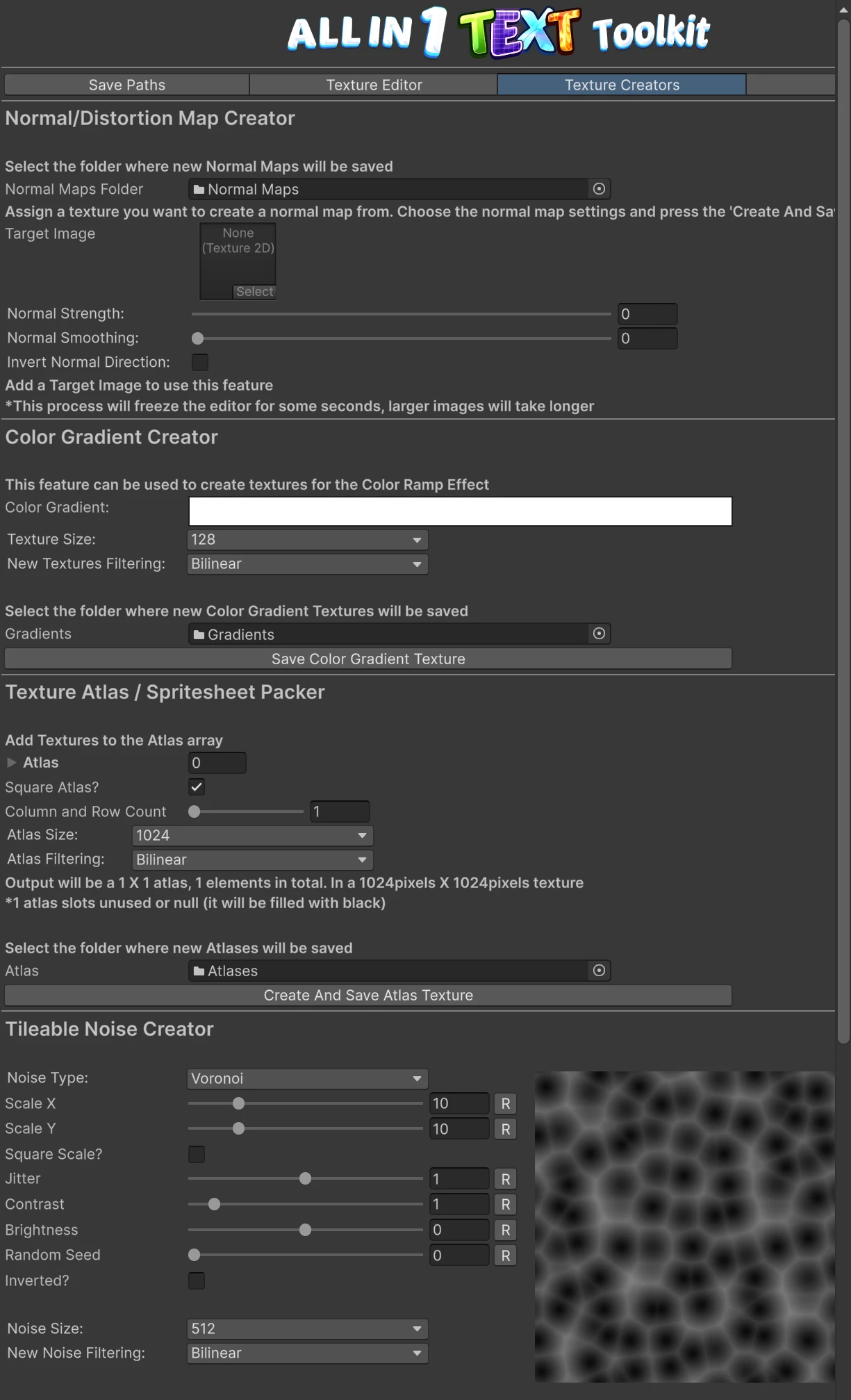This screenshot has width=851, height=1400.
Task: Reset Jitter with its R button
Action: tap(505, 1179)
